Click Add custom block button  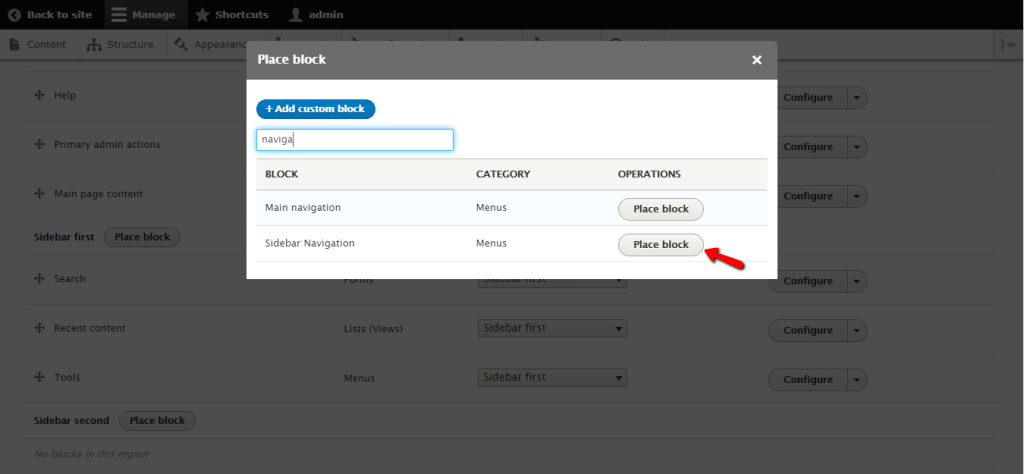click(x=315, y=109)
